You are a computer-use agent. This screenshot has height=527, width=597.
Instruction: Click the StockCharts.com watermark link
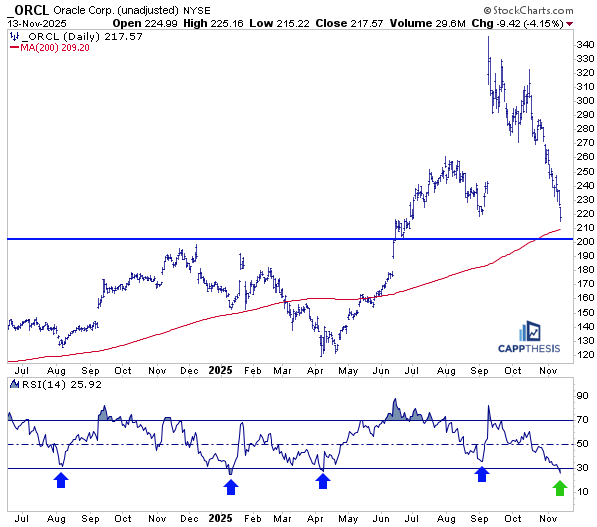(x=528, y=10)
